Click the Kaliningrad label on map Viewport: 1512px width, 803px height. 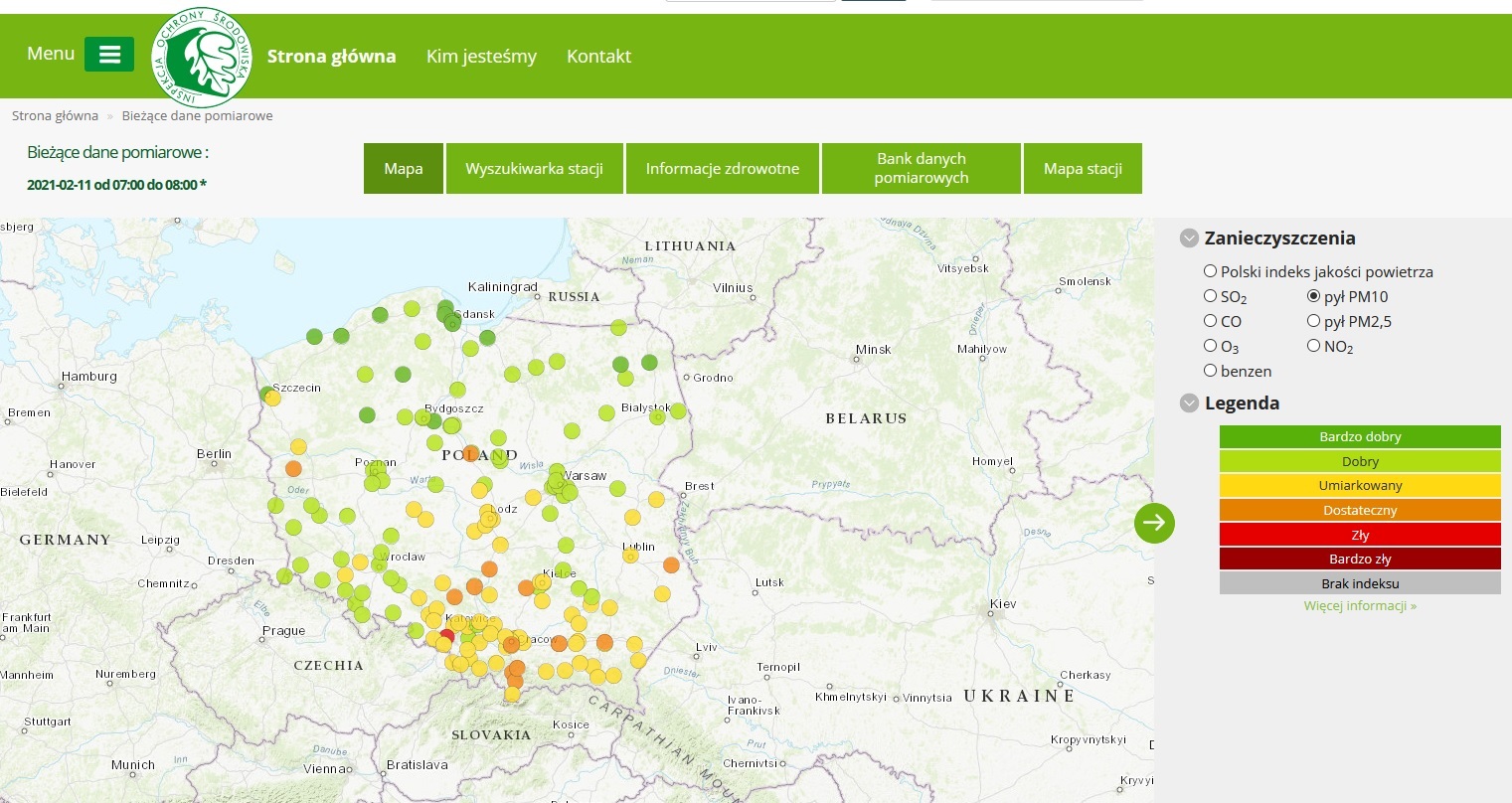(502, 287)
